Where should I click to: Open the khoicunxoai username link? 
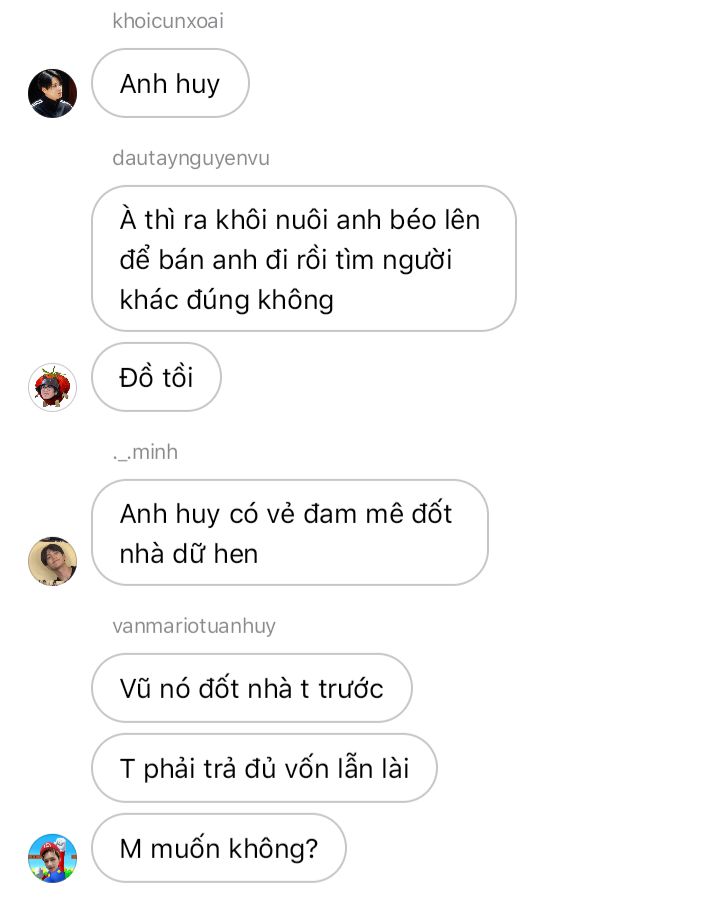point(168,21)
